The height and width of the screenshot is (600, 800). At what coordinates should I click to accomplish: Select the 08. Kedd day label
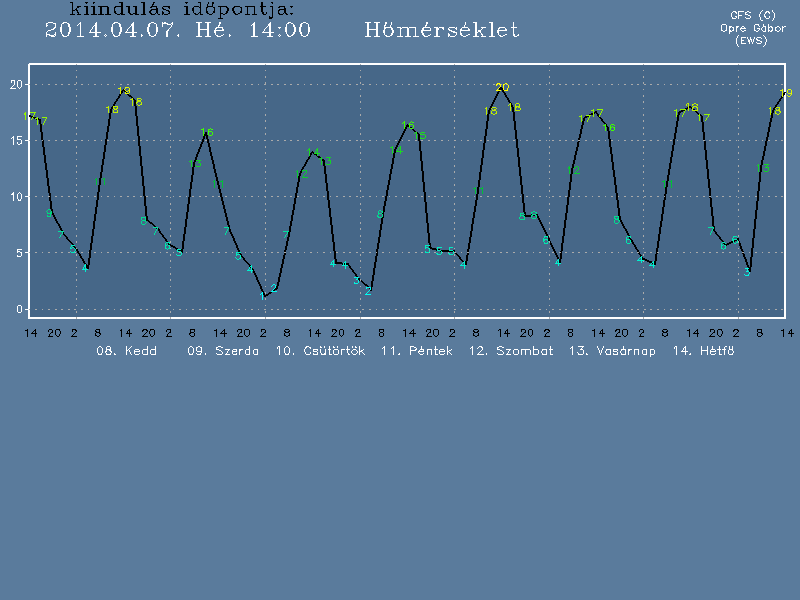pyautogui.click(x=126, y=351)
